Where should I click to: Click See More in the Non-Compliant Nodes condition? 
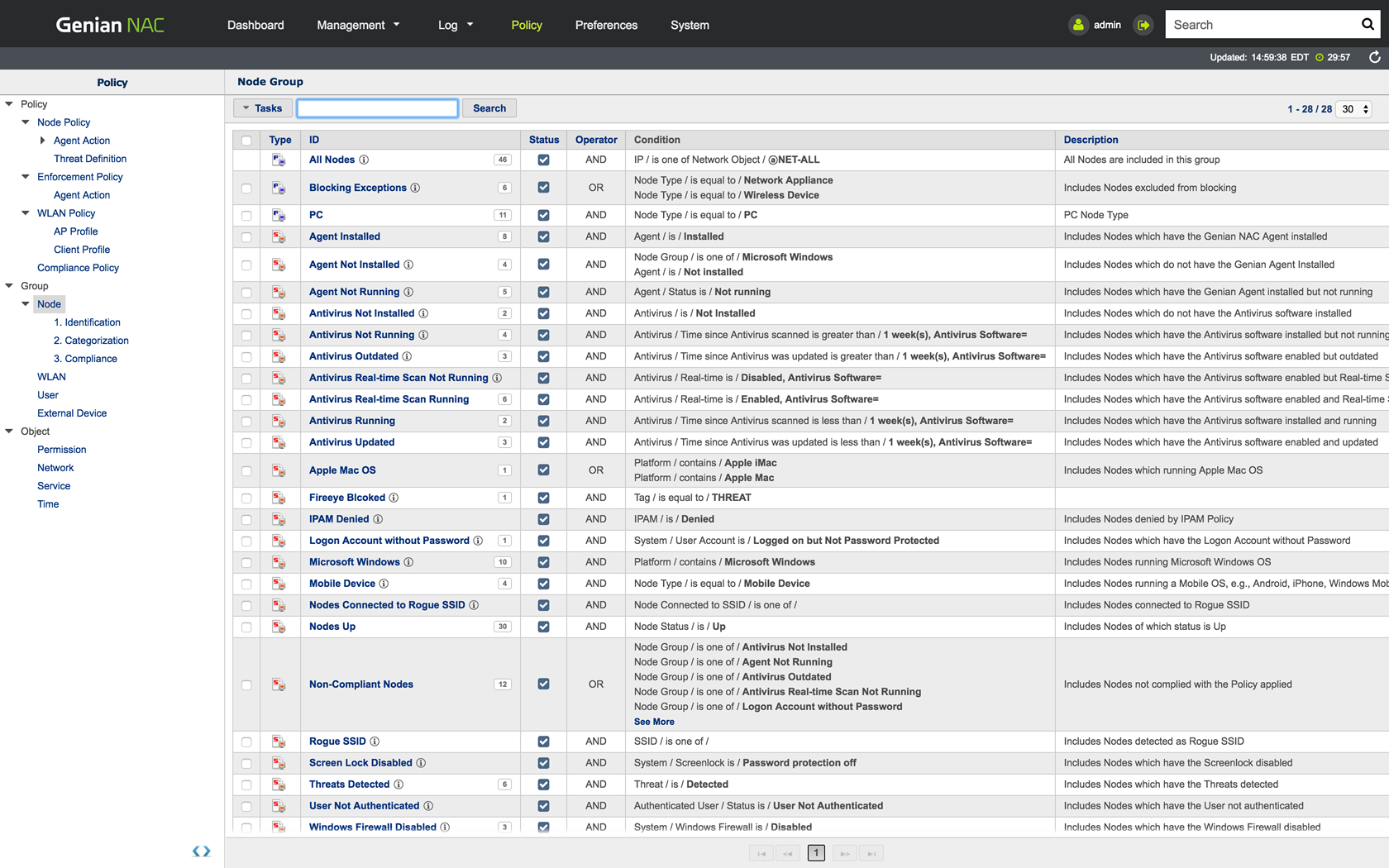coord(653,721)
